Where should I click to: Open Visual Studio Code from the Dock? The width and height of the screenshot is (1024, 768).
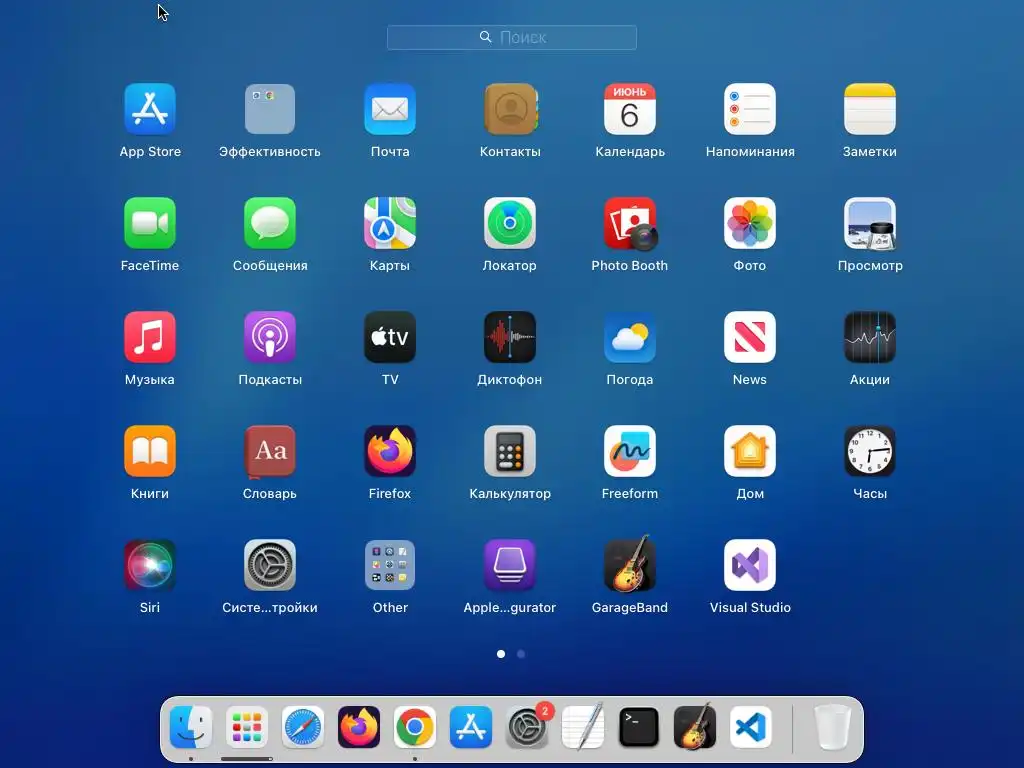pyautogui.click(x=750, y=727)
